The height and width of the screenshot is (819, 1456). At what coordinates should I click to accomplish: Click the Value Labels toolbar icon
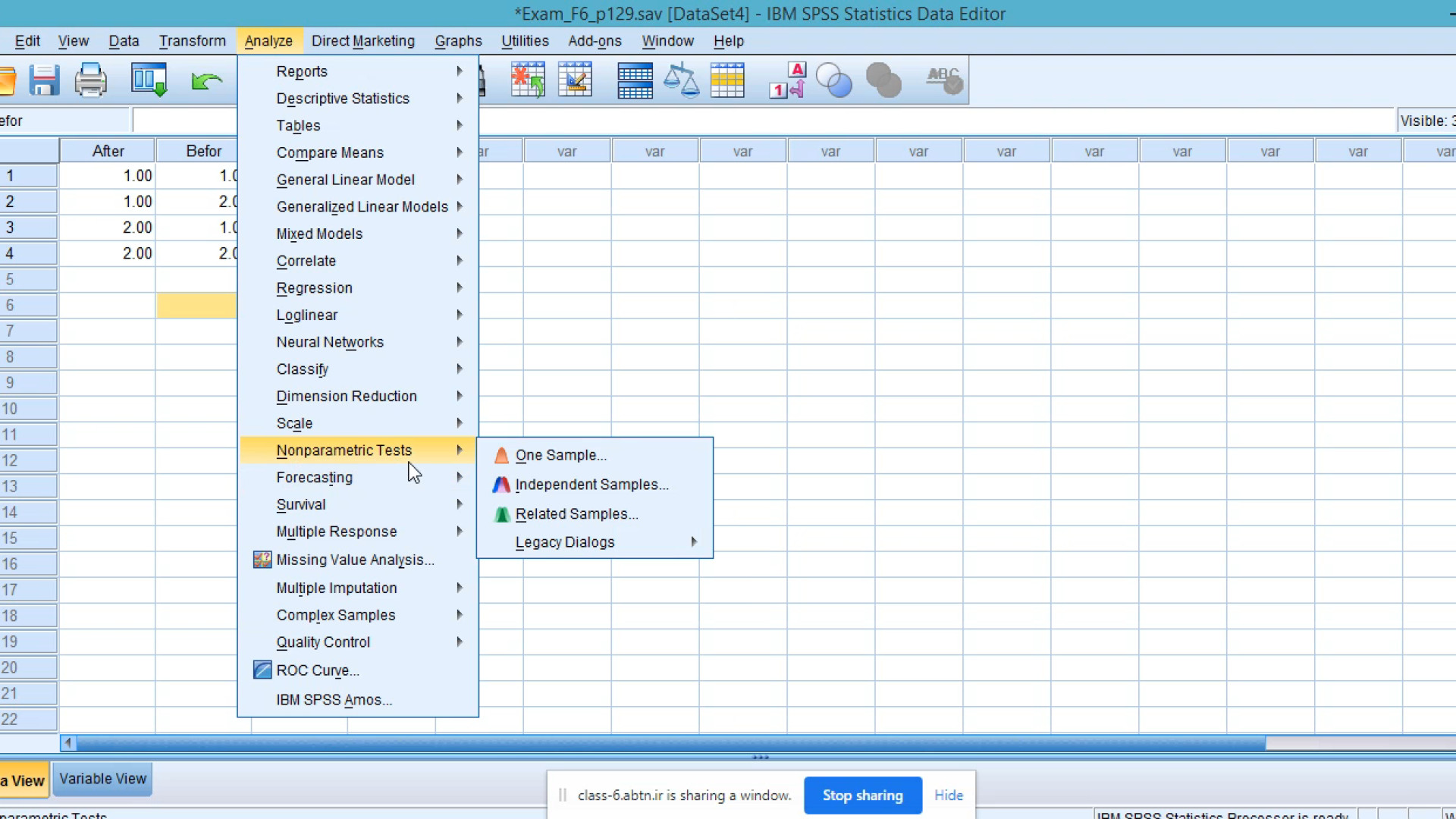[x=787, y=80]
